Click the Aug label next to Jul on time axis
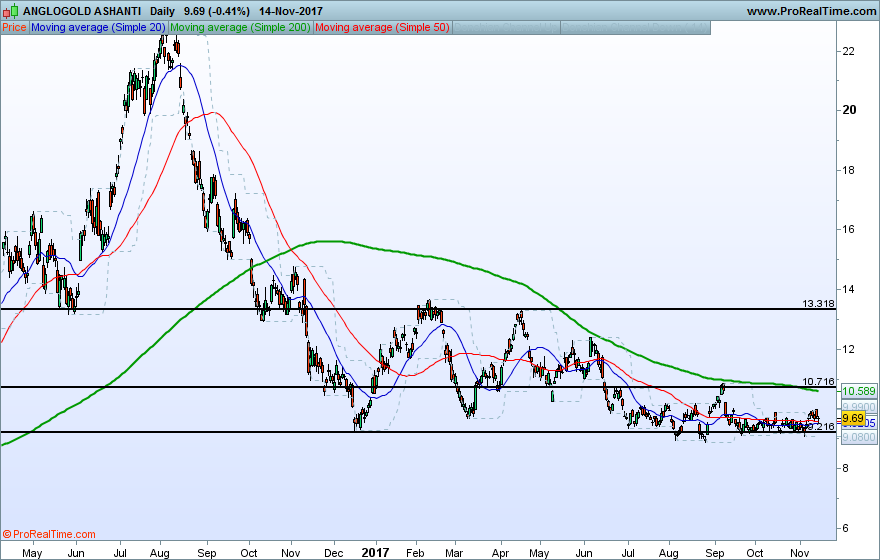Screen dimensions: 880x560 point(160,553)
